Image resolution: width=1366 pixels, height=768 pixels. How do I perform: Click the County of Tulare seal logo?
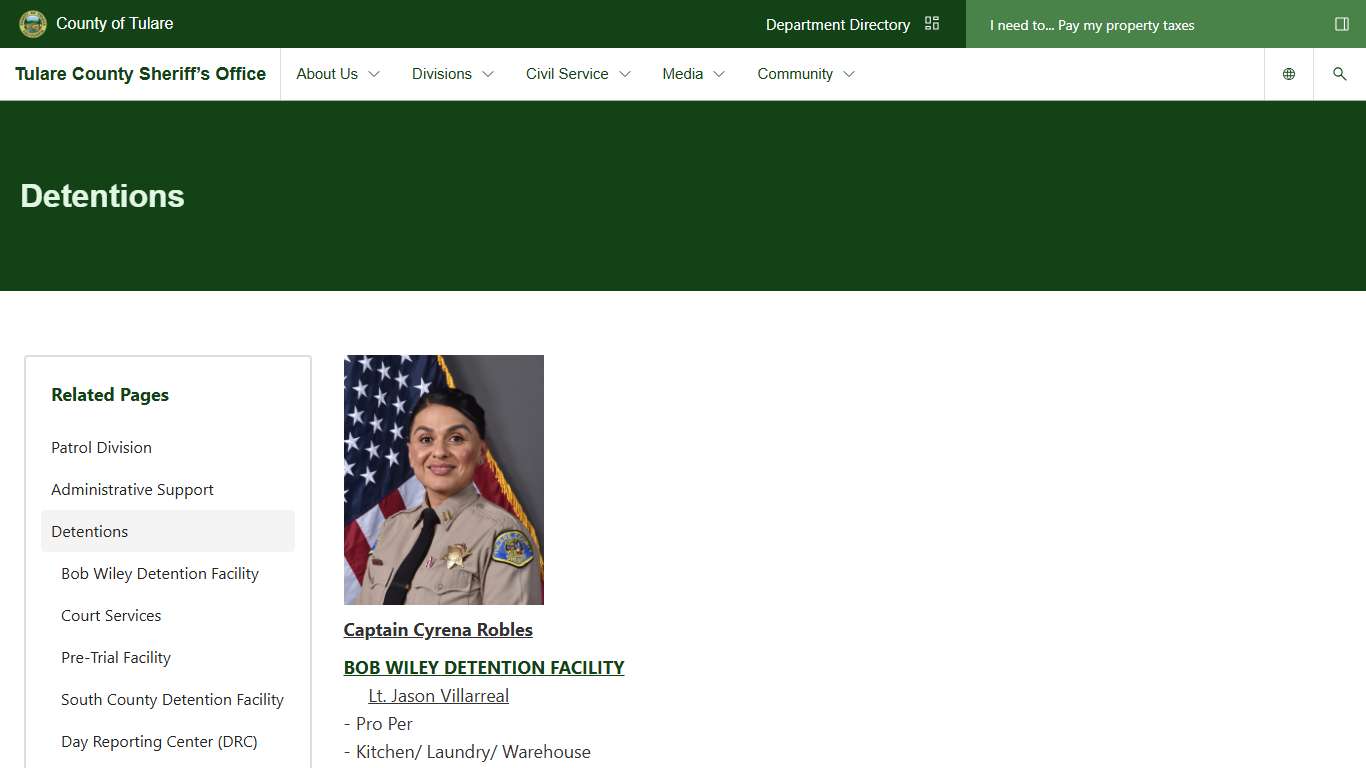pos(33,24)
